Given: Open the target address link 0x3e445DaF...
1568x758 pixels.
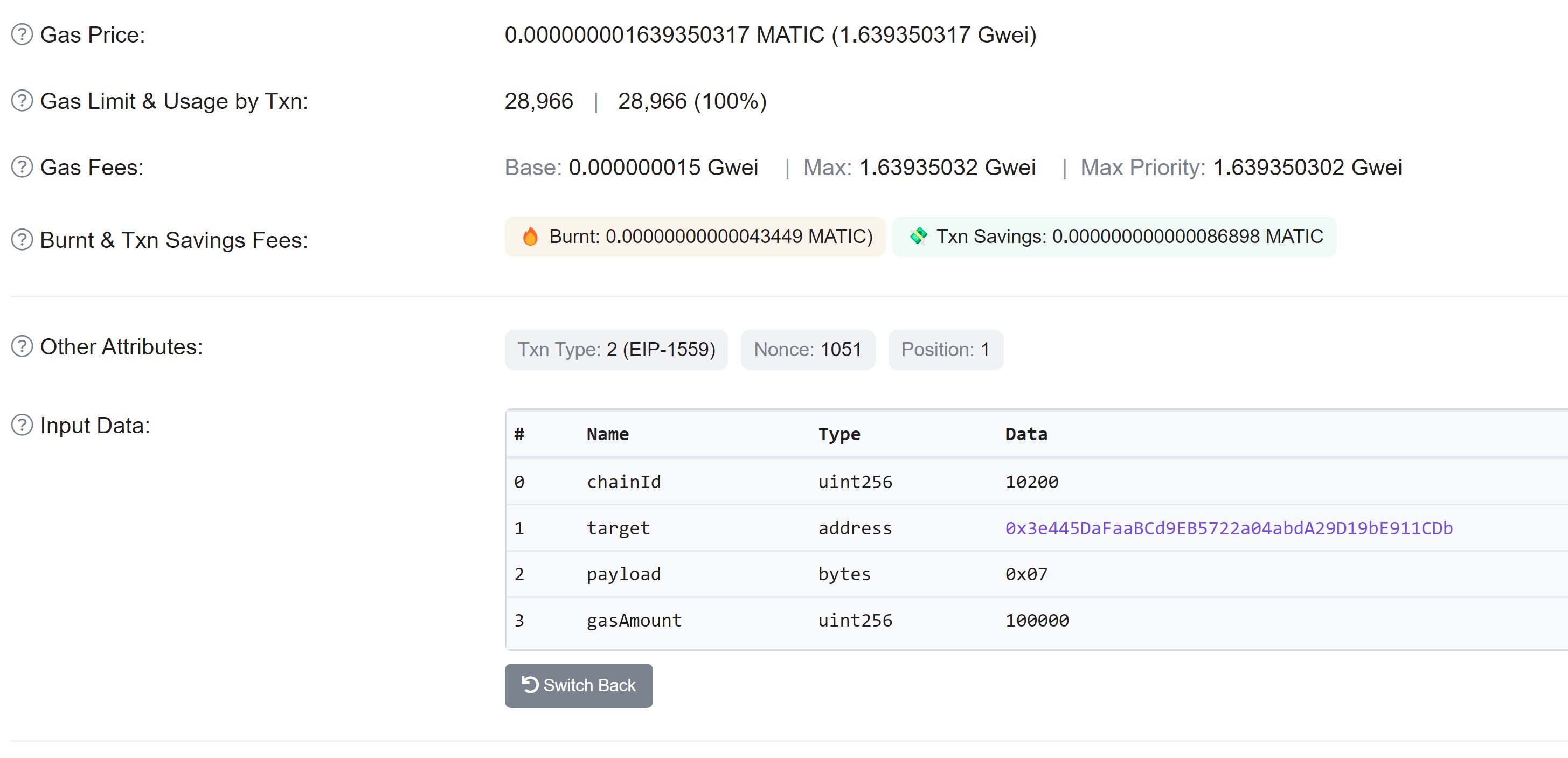Looking at the screenshot, I should (x=1229, y=528).
